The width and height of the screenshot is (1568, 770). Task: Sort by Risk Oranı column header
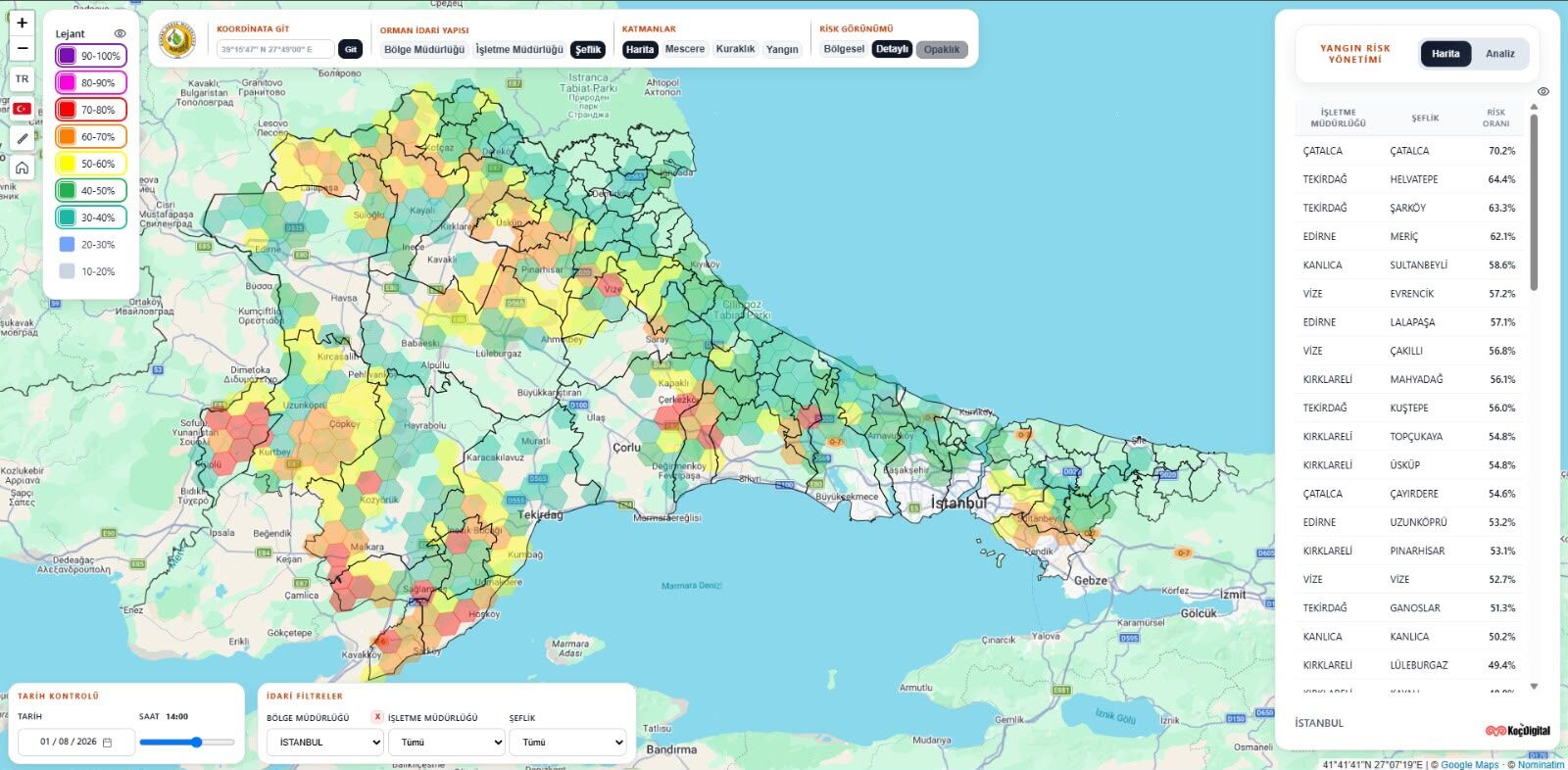(1495, 118)
